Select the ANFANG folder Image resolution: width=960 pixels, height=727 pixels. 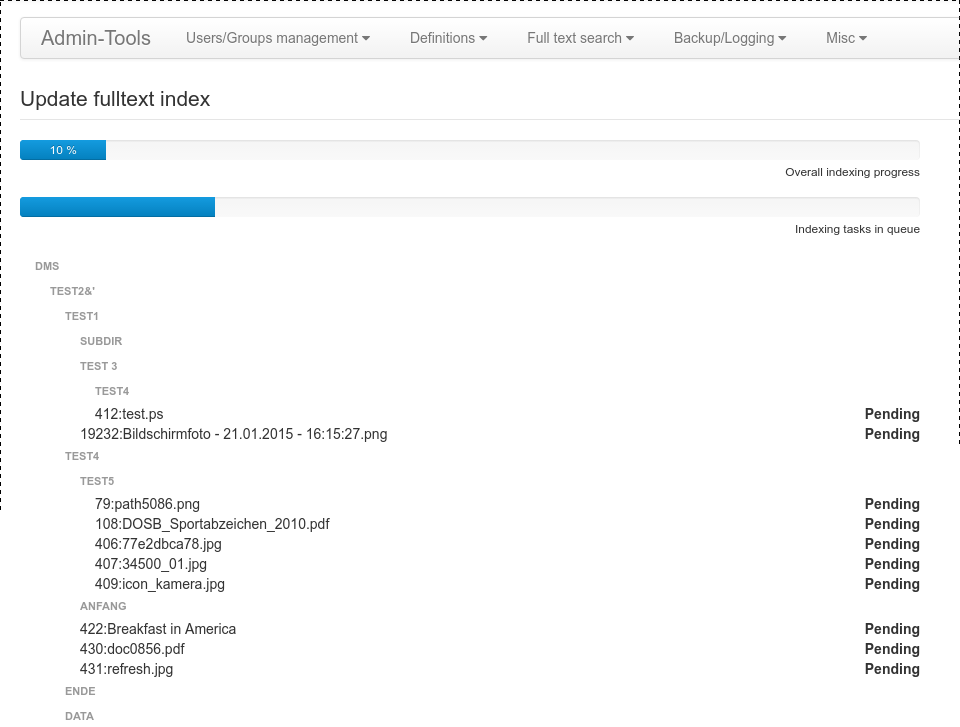click(x=103, y=607)
